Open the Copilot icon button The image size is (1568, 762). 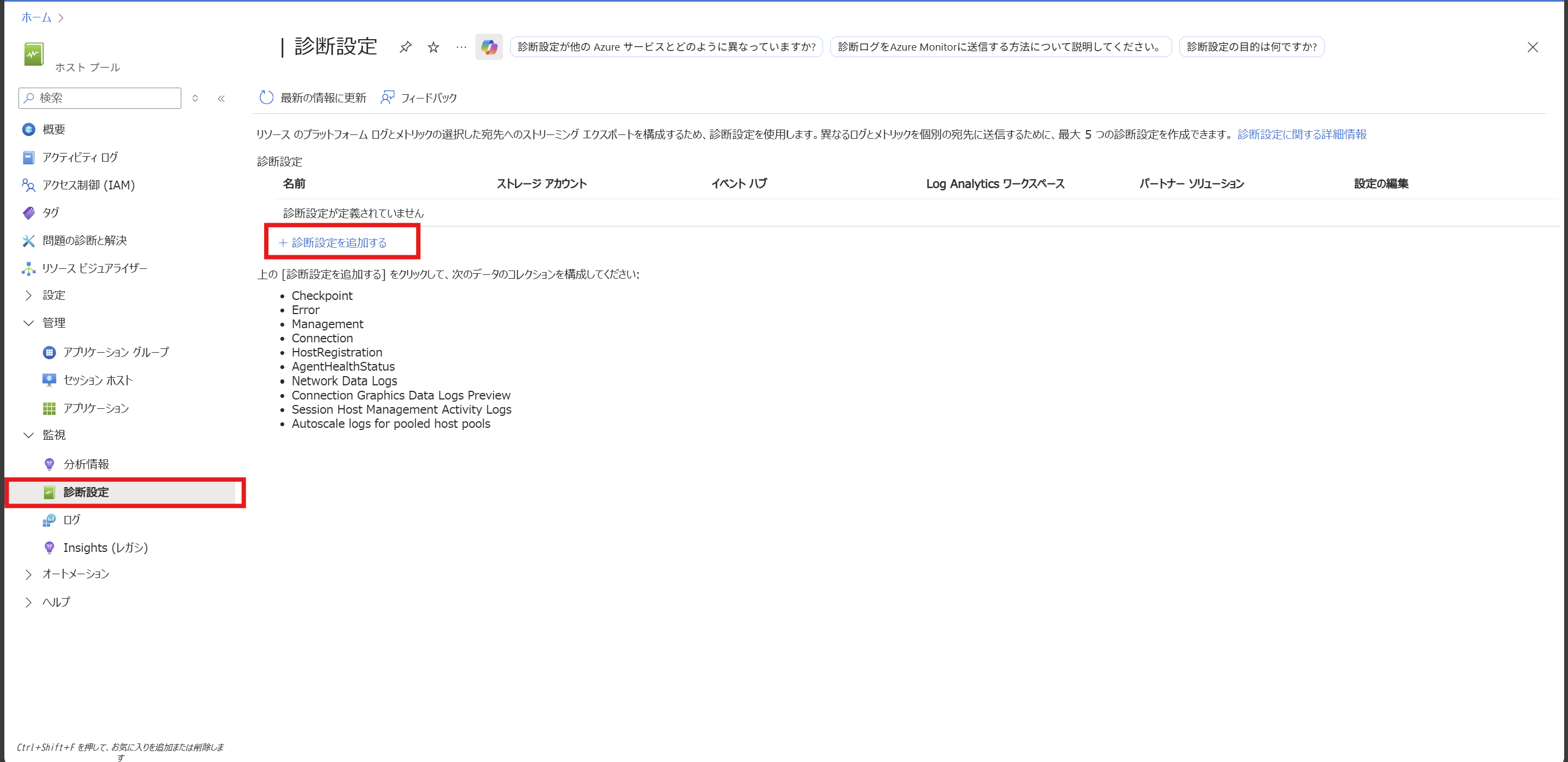(x=489, y=47)
